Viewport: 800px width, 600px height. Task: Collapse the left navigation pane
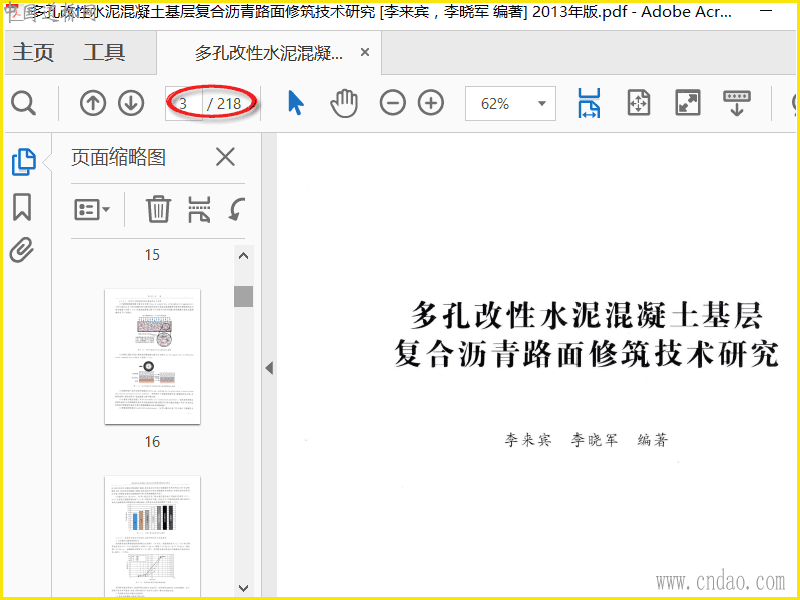tap(268, 368)
